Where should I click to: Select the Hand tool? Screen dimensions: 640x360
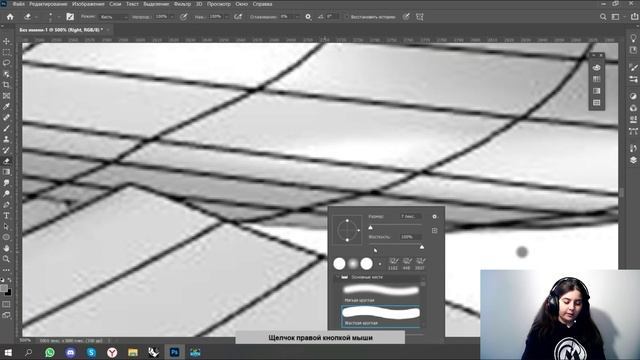(7, 248)
